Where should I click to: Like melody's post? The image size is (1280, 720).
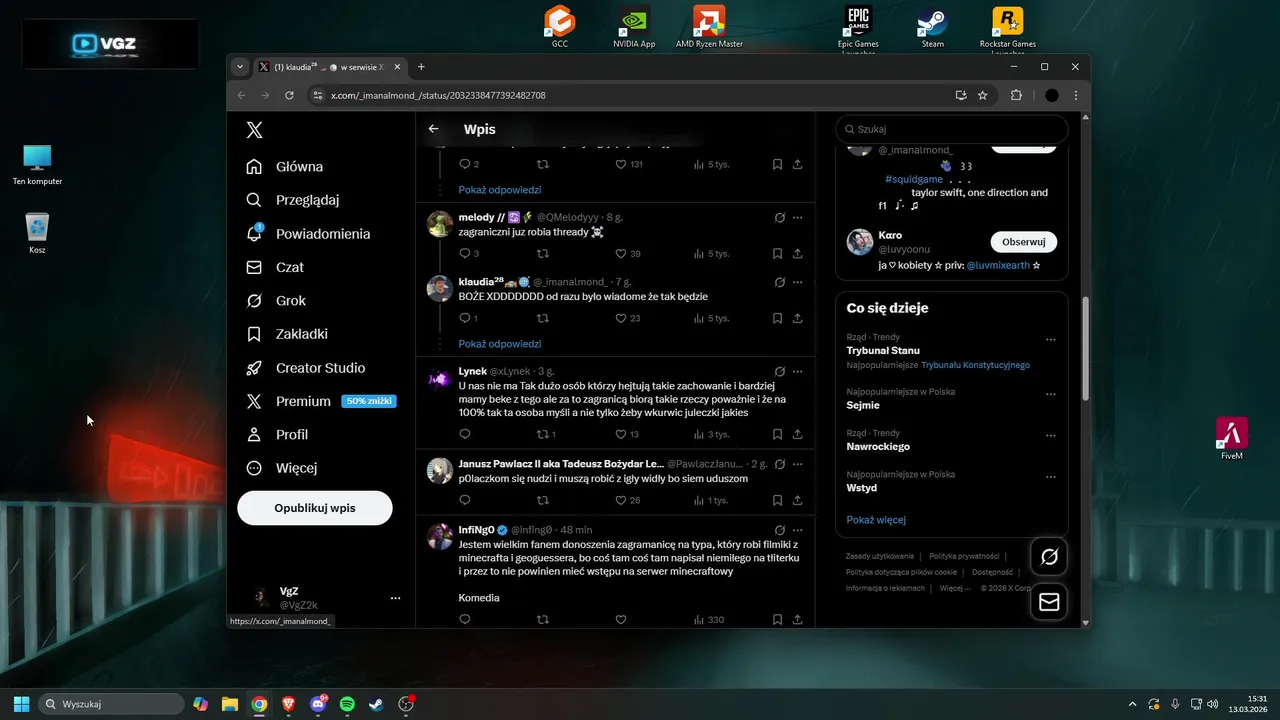pos(628,254)
